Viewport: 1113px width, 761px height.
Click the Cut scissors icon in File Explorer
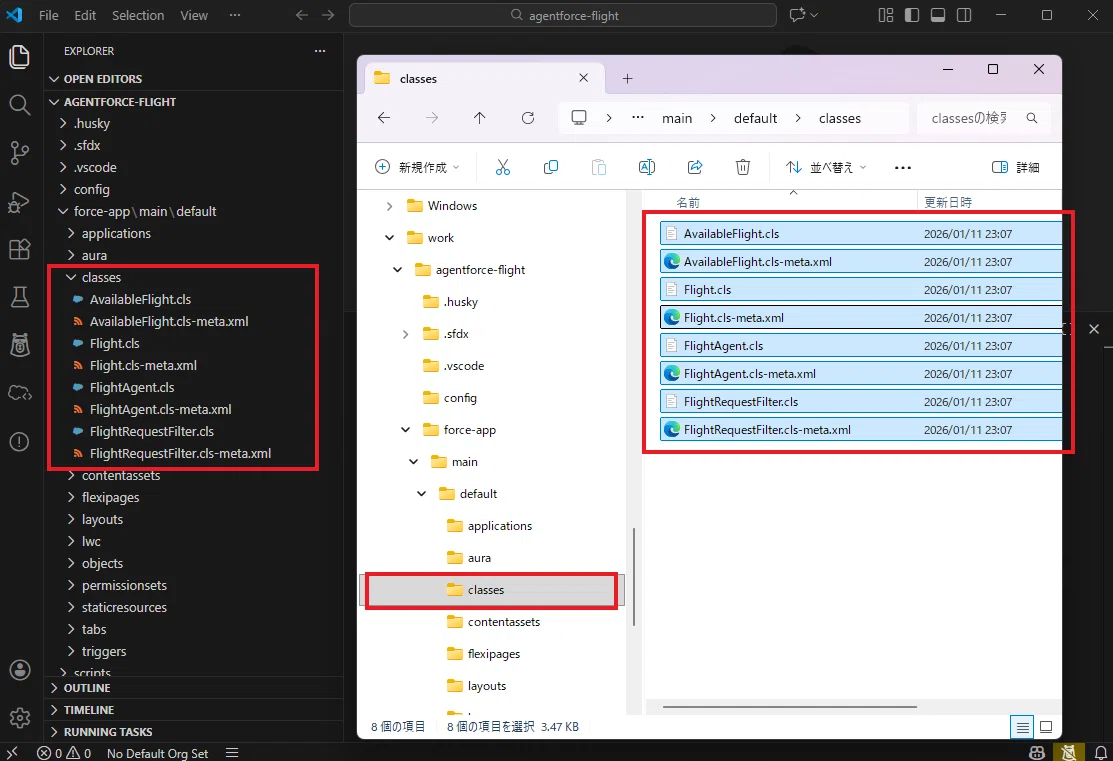(503, 168)
